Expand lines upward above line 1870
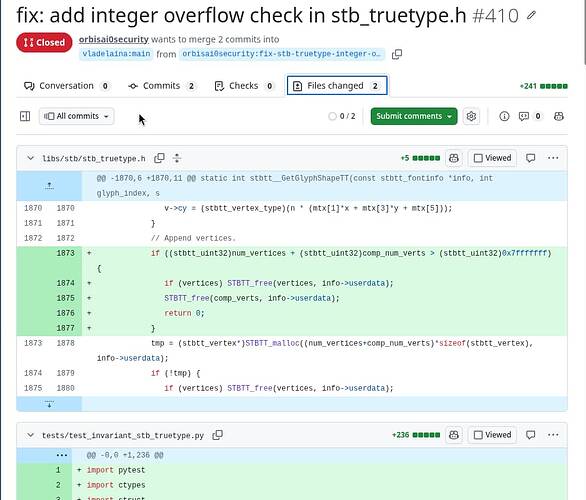Viewport: 586px width, 500px height. click(49, 186)
